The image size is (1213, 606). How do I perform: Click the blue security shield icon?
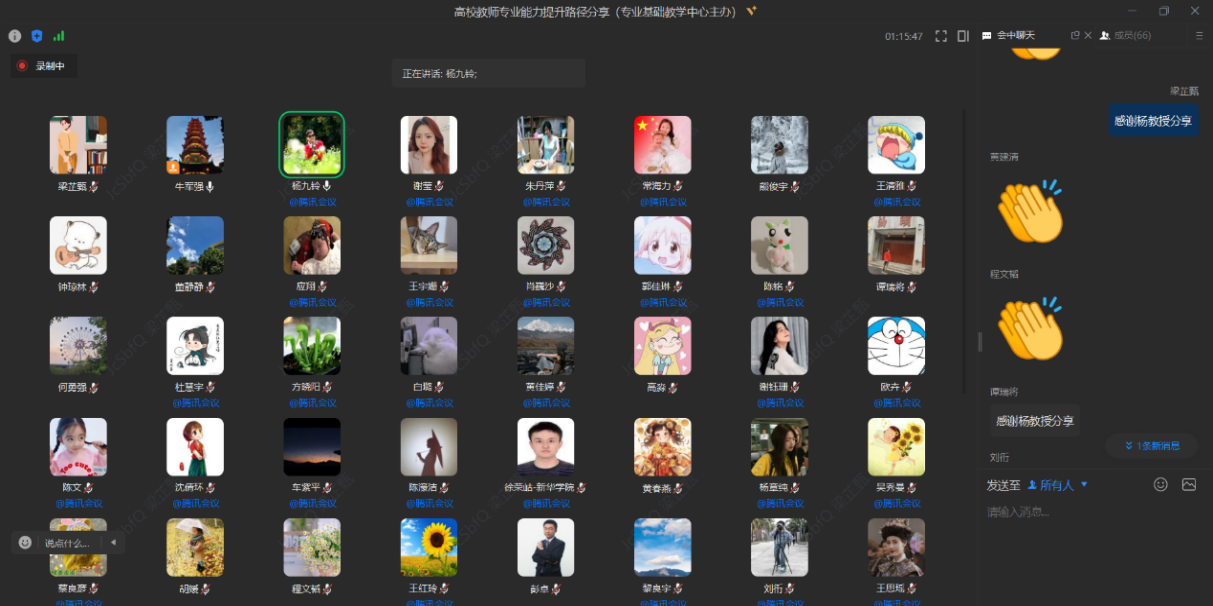[x=37, y=36]
